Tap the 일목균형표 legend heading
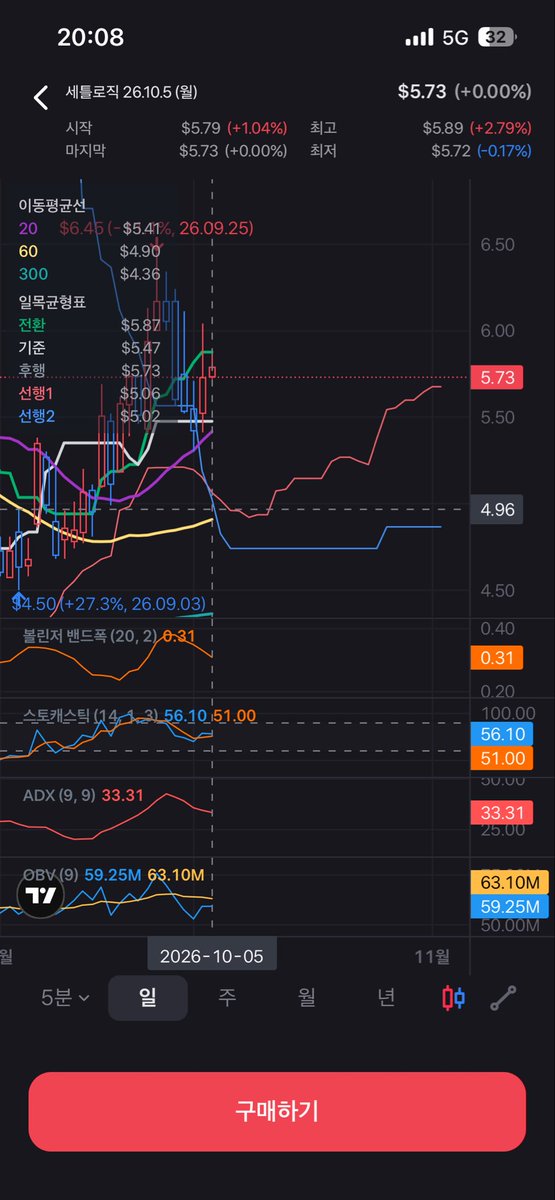 [x=52, y=302]
